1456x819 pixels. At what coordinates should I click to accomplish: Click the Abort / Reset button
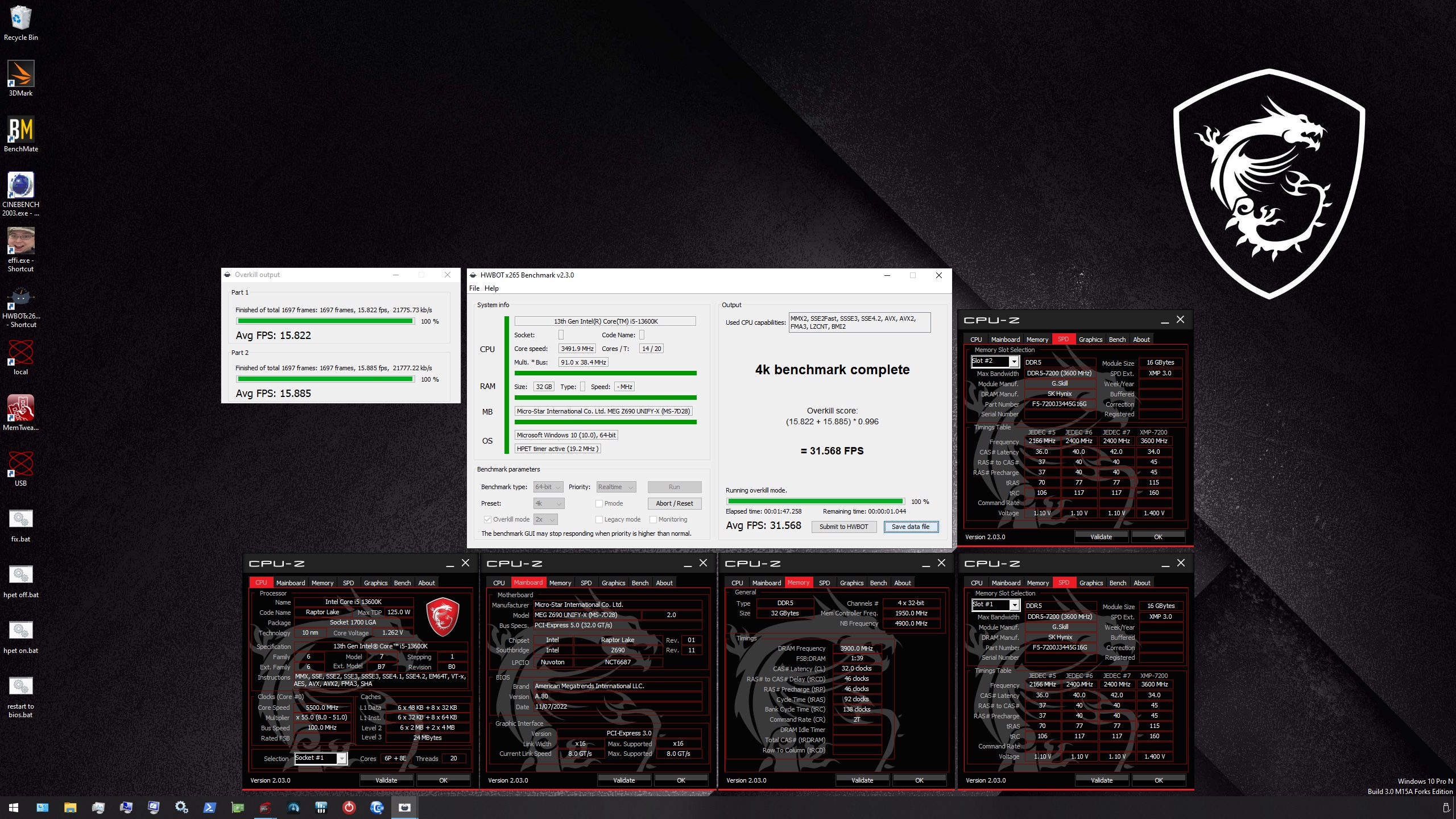[x=674, y=503]
